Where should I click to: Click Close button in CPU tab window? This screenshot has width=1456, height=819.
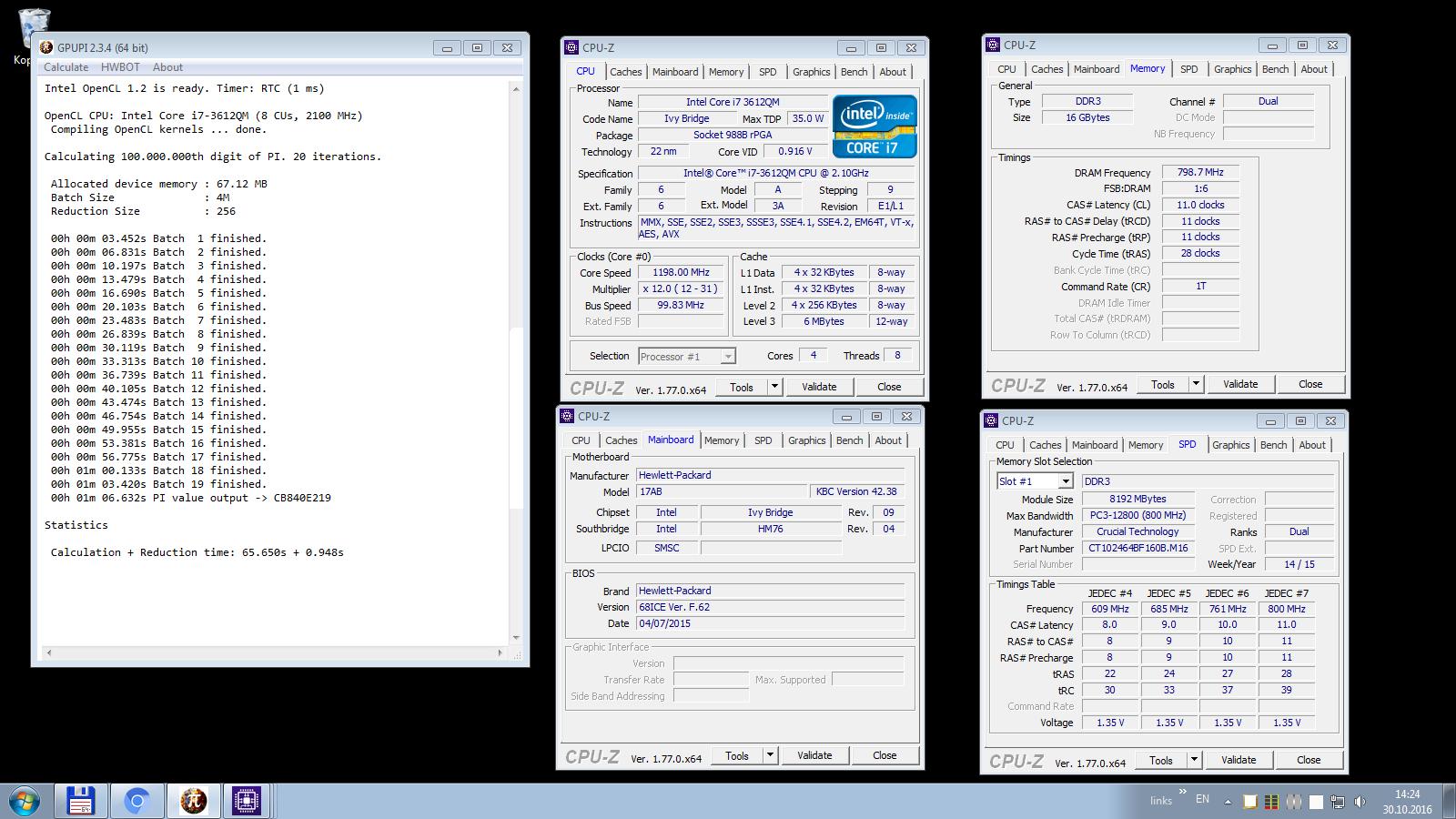[x=889, y=387]
